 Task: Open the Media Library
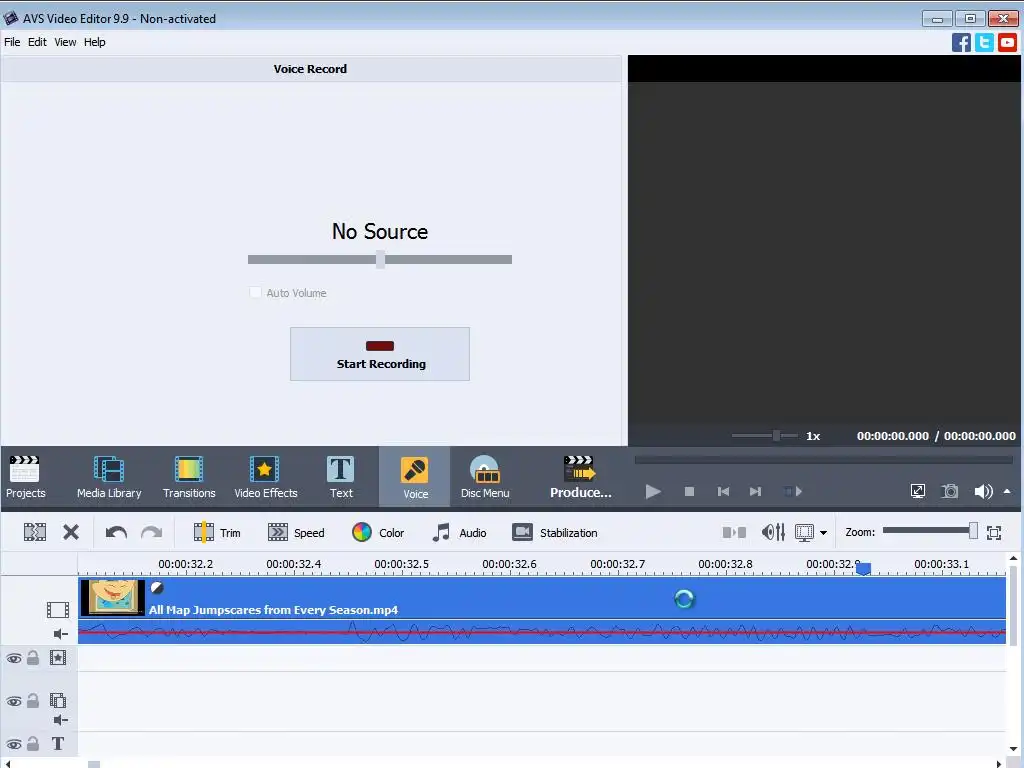(x=109, y=477)
